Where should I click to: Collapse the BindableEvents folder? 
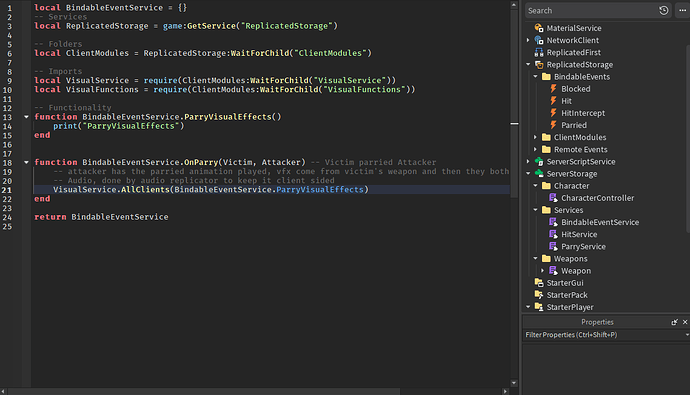pos(535,77)
